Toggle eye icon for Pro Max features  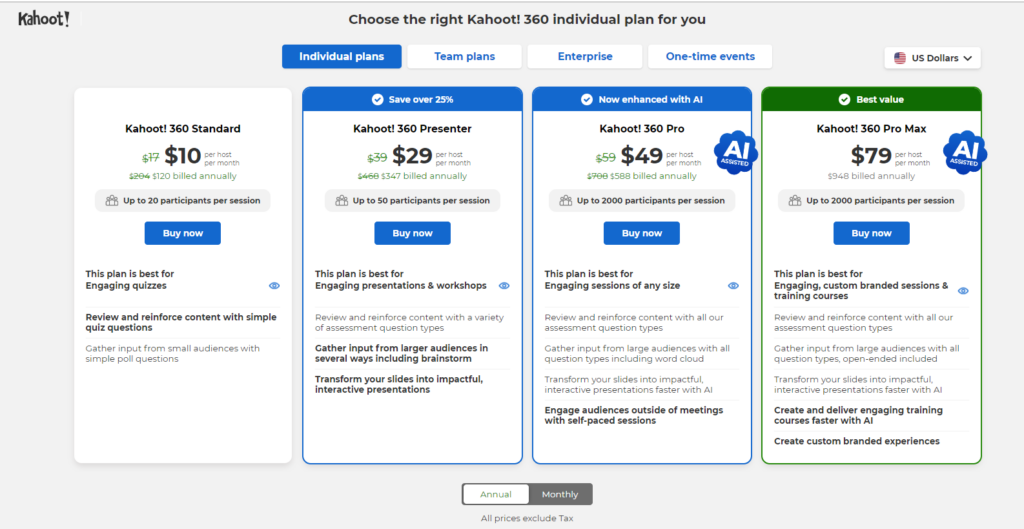coord(963,291)
